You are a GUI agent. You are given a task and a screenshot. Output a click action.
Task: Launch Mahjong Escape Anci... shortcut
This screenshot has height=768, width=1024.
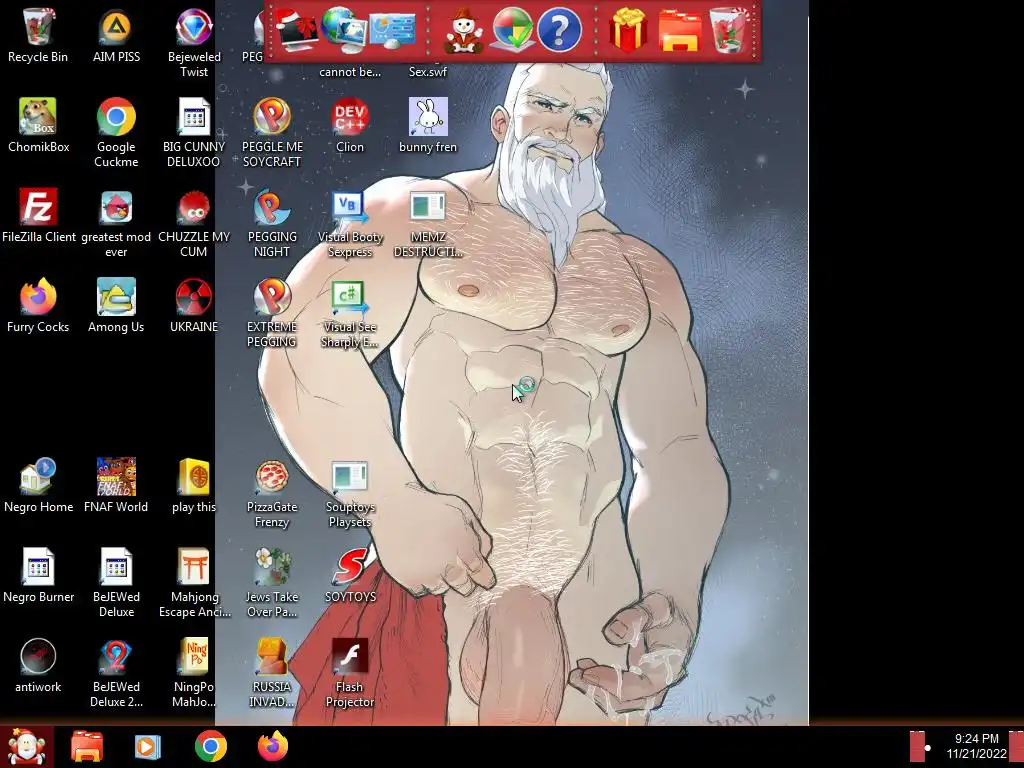click(x=194, y=583)
